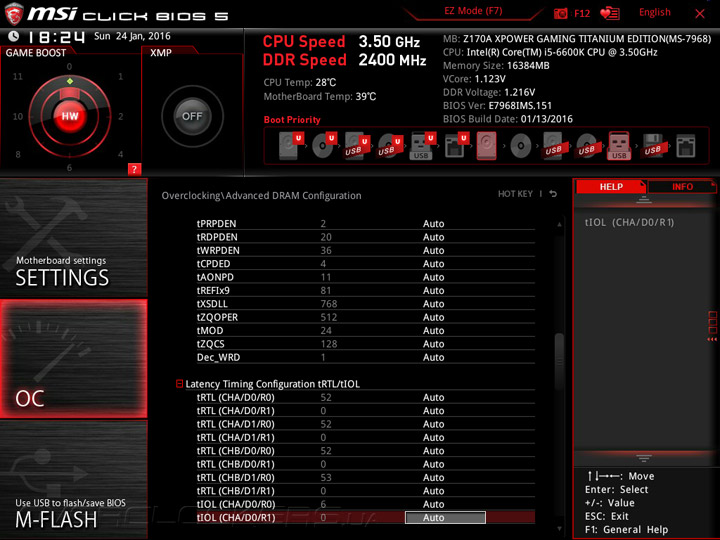Click the scroll-down arrow of settings list
Screen dimensions: 720x540
click(x=559, y=529)
